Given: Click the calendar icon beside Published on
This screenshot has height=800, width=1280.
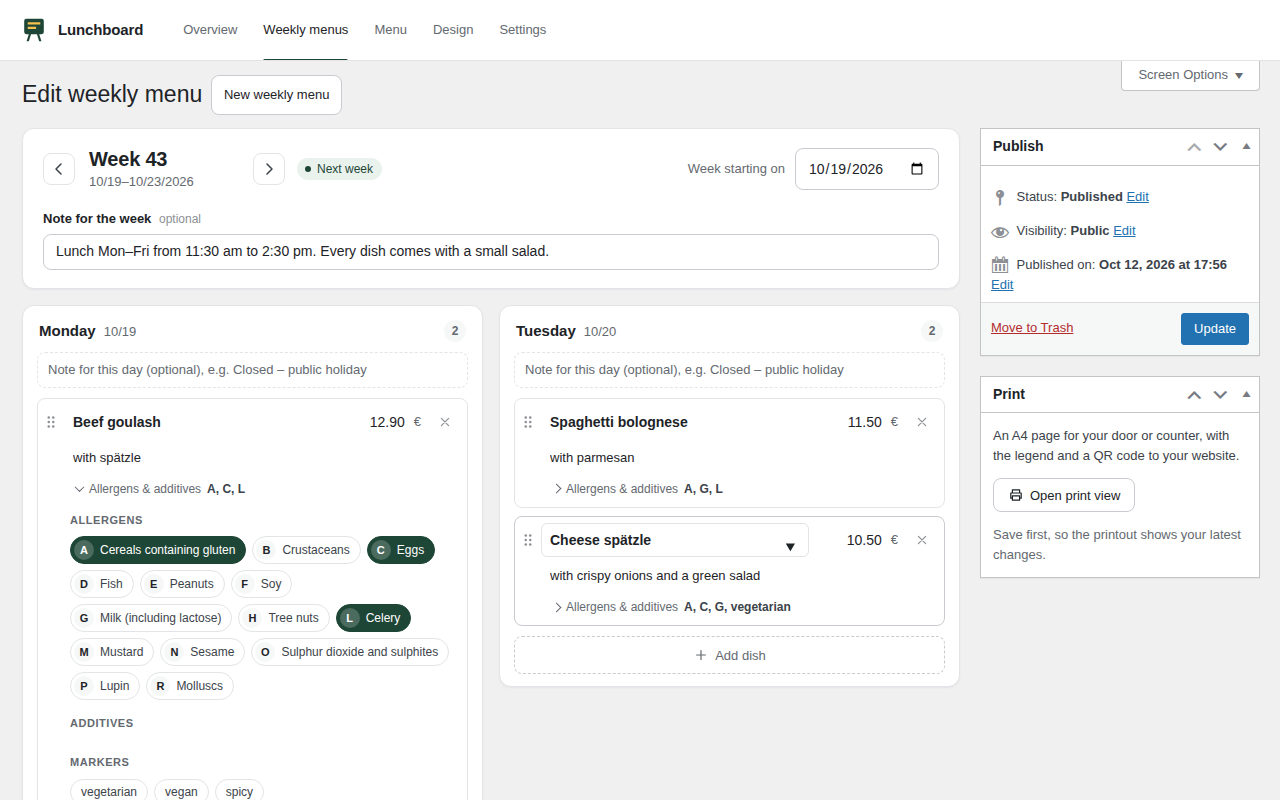Looking at the screenshot, I should tap(1000, 265).
